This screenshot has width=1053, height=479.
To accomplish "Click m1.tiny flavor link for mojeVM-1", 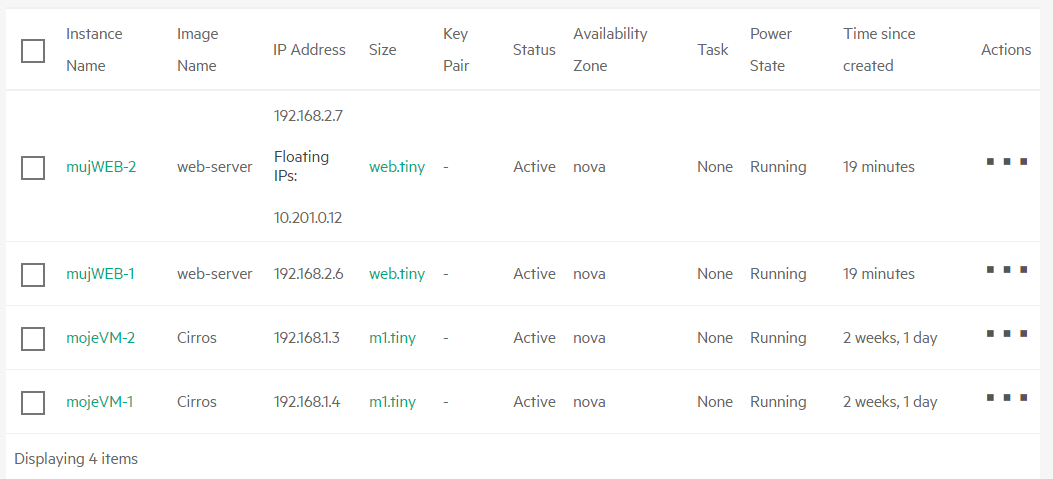I will [x=392, y=401].
